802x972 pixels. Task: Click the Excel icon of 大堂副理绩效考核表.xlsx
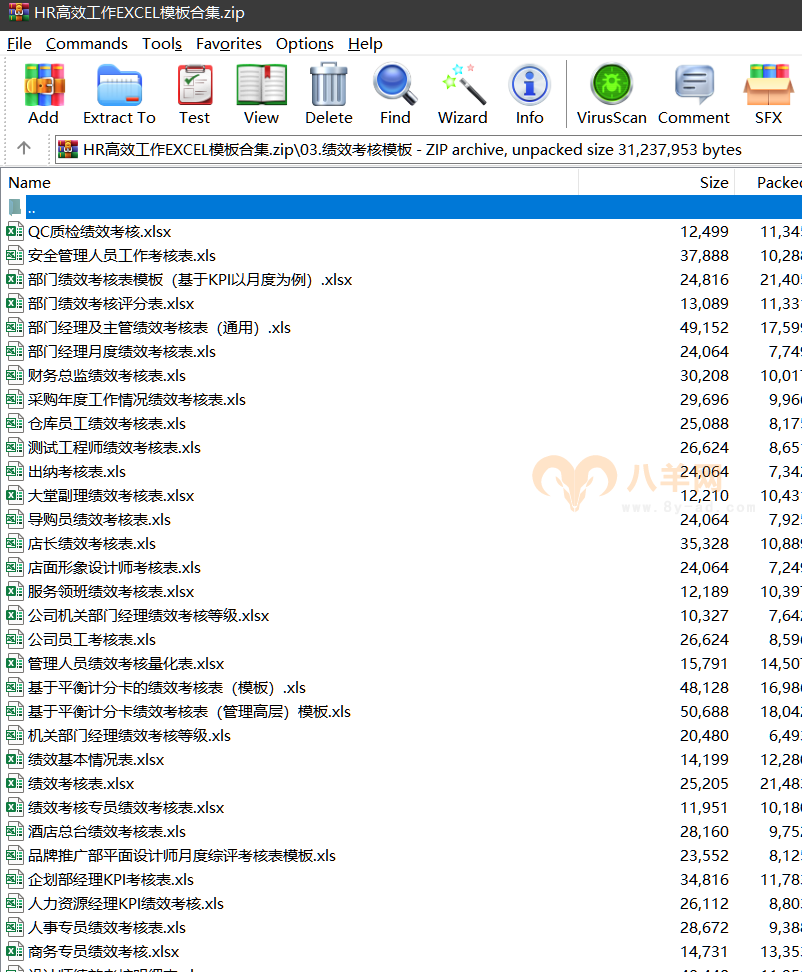click(15, 495)
